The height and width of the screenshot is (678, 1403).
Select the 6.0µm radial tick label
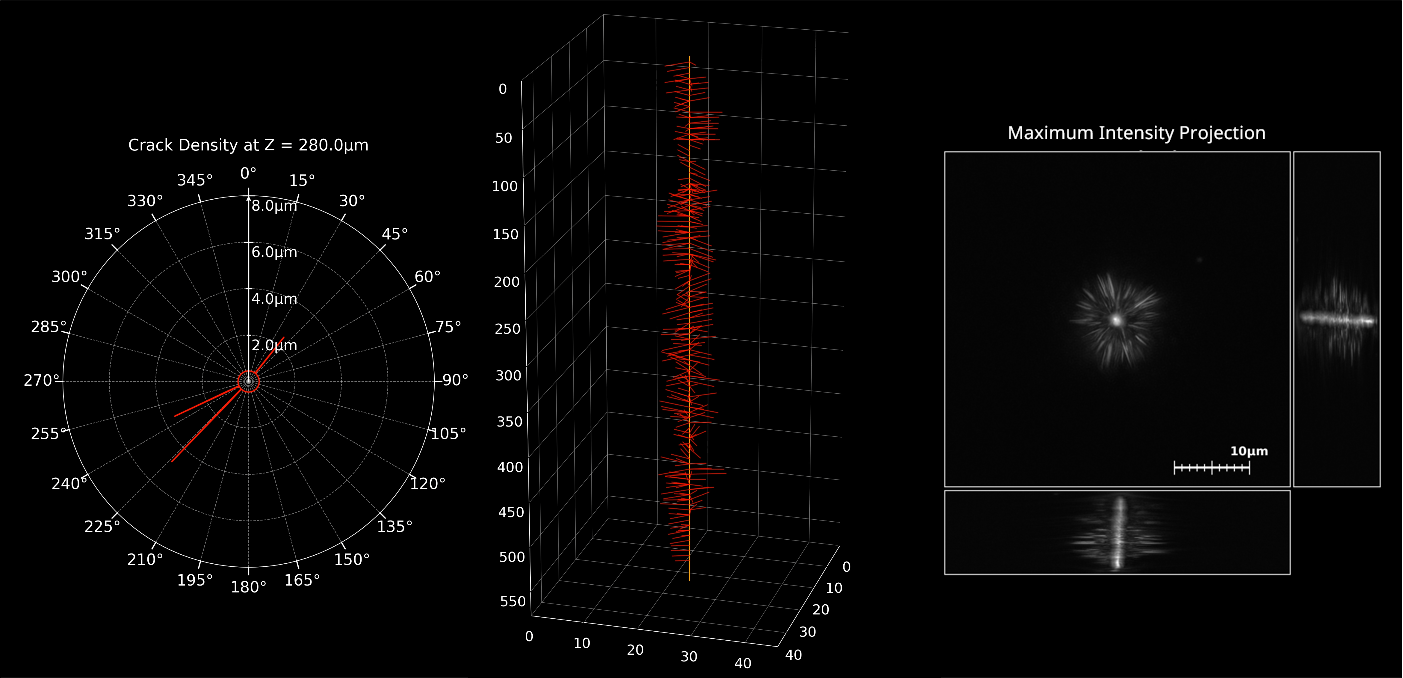coord(274,252)
